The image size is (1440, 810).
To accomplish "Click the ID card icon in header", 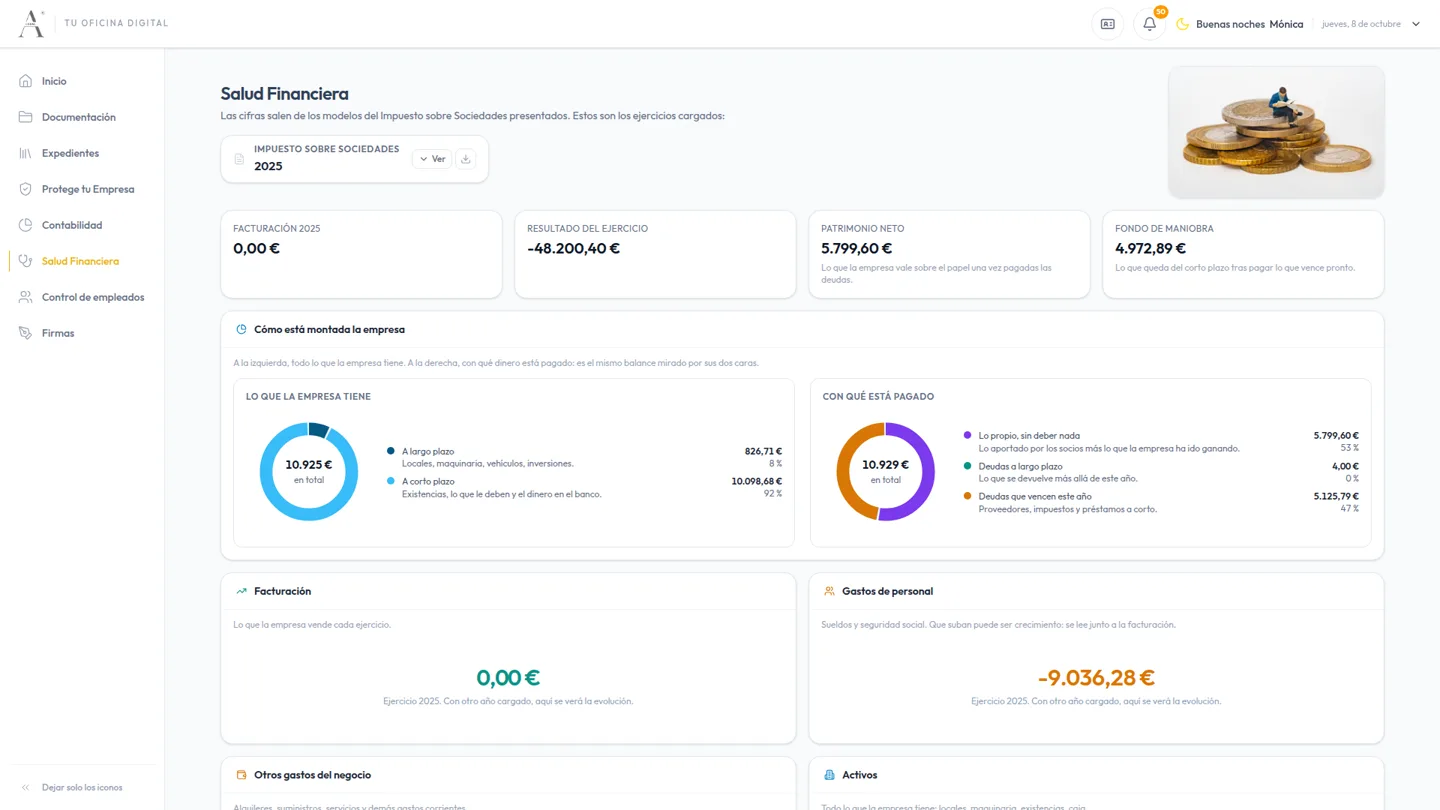I will [1108, 24].
